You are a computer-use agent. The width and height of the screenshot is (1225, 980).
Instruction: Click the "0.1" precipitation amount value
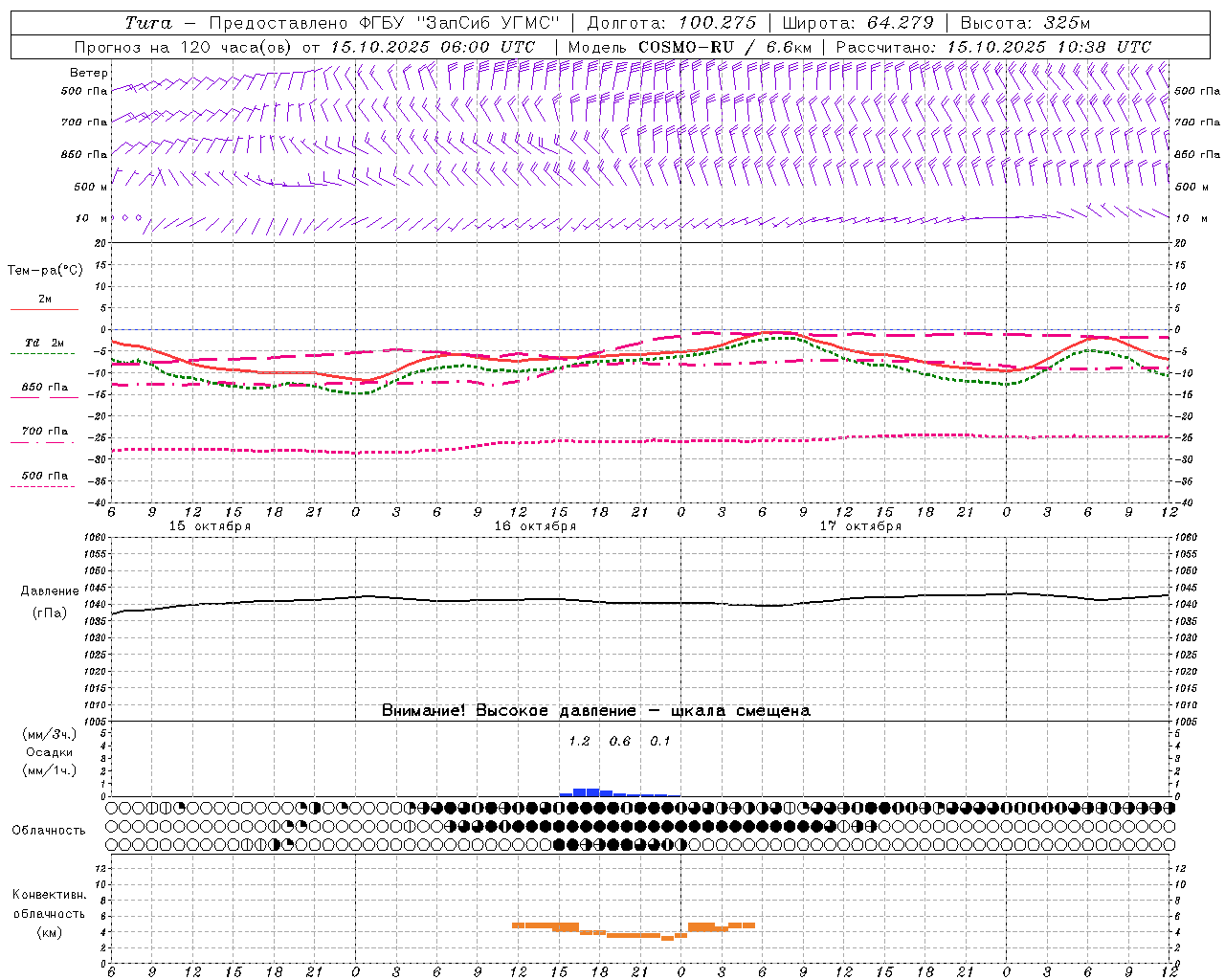660,742
